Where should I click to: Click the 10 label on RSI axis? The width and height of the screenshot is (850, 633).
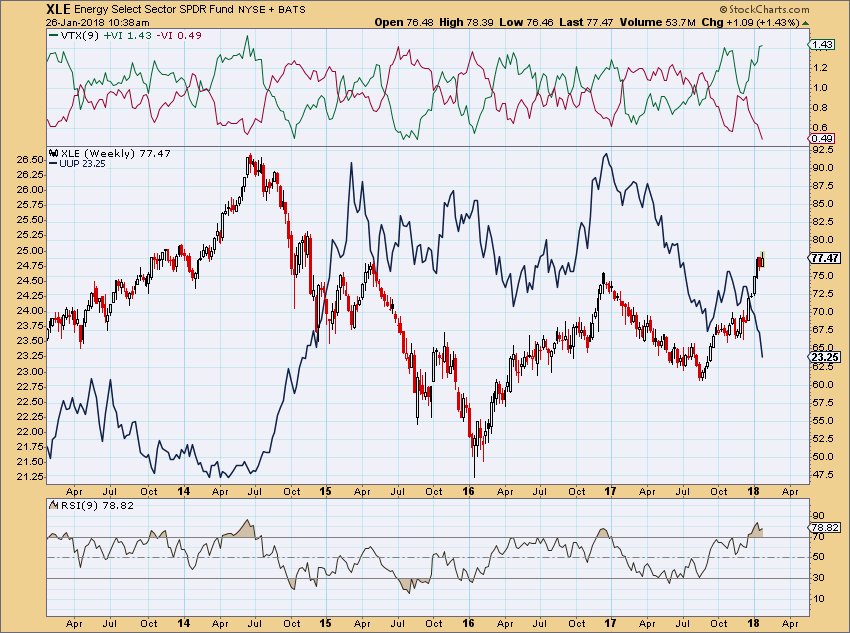pyautogui.click(x=819, y=598)
